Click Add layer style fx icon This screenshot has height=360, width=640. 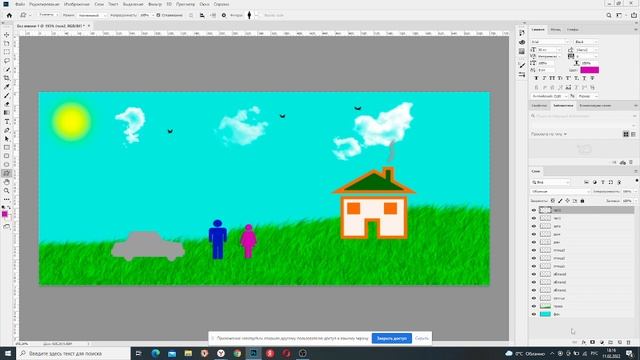(584, 342)
